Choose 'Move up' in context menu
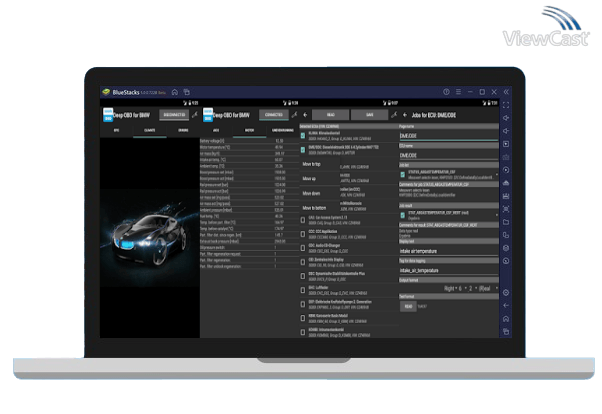 click(x=319, y=179)
